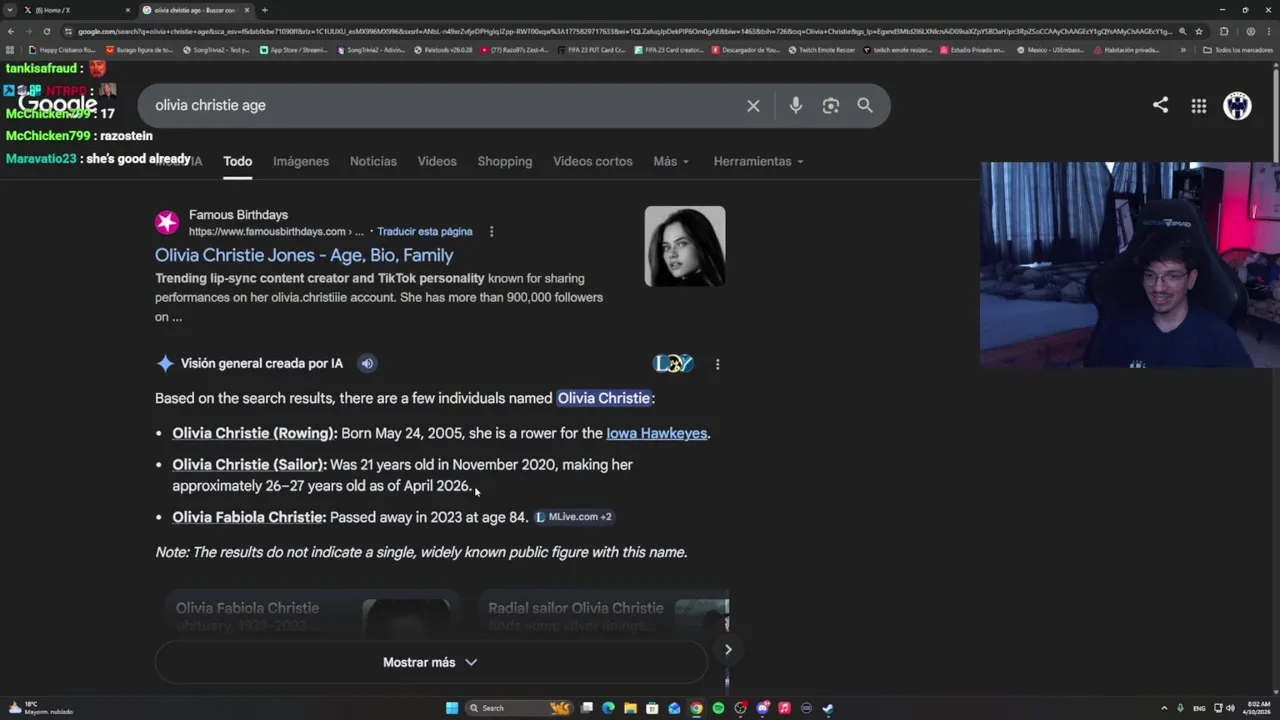1280x720 pixels.
Task: Open Google Lens image search icon
Action: pos(830,105)
